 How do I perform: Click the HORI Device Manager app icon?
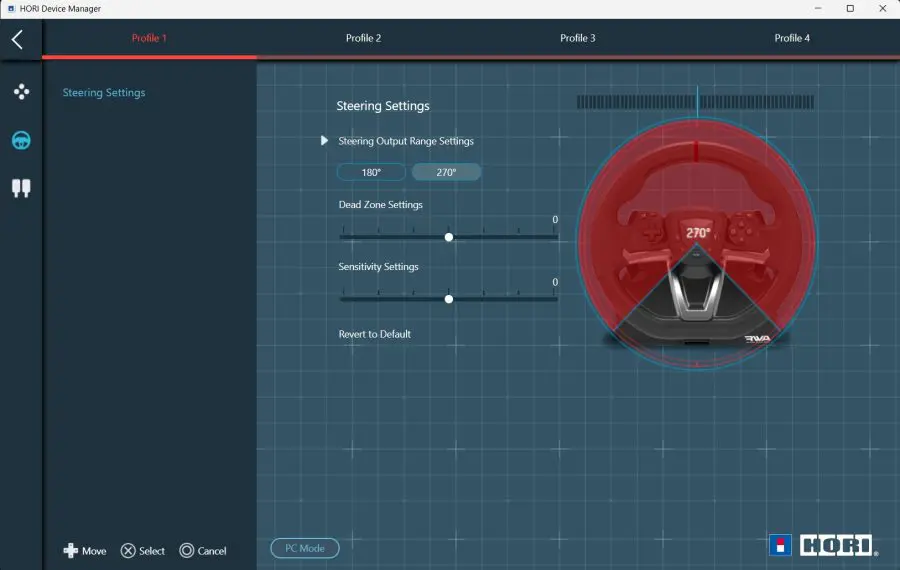click(x=11, y=9)
